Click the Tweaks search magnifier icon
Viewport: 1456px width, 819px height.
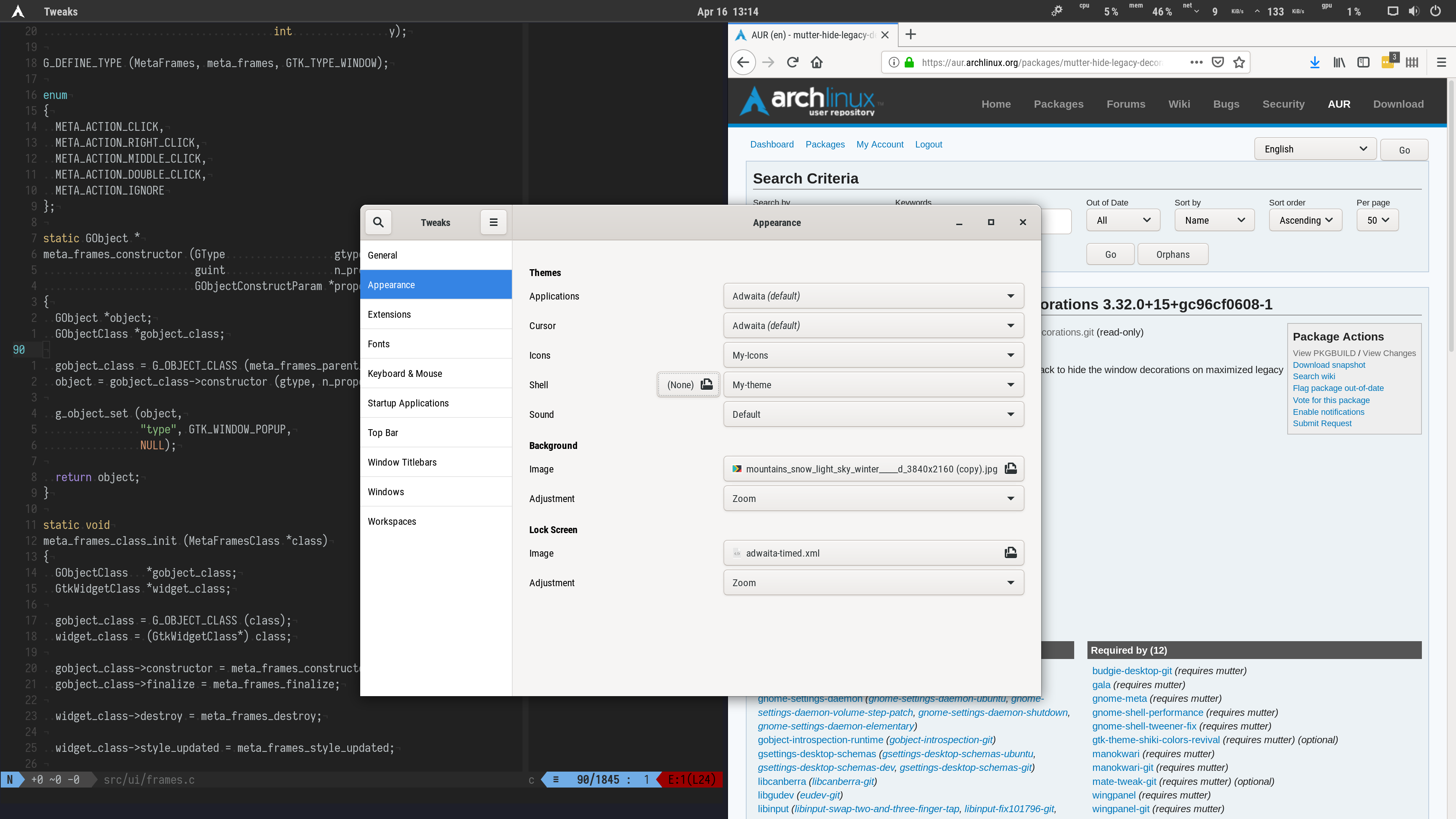tap(378, 222)
